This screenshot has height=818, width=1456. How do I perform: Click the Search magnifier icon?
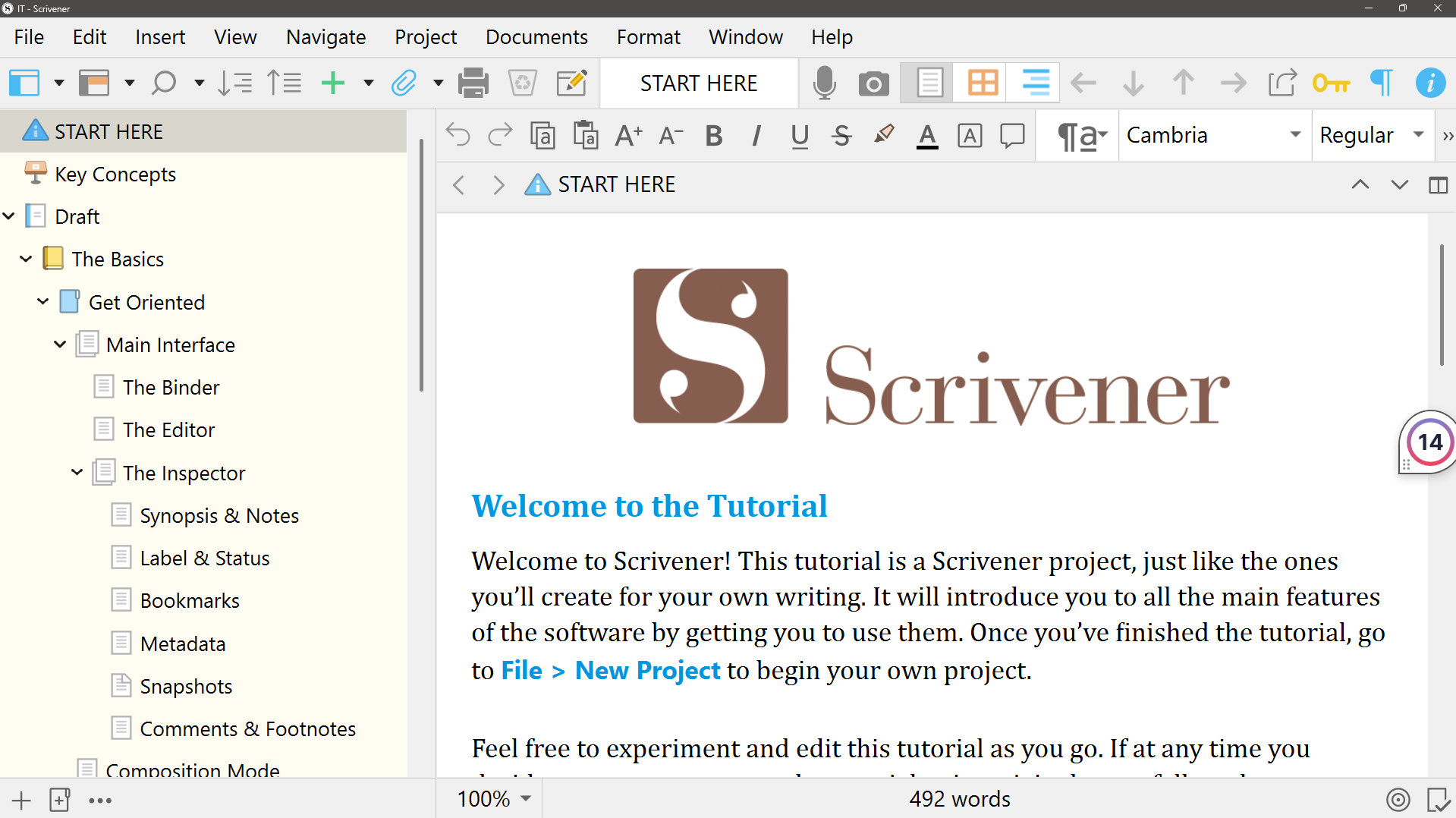click(x=163, y=82)
